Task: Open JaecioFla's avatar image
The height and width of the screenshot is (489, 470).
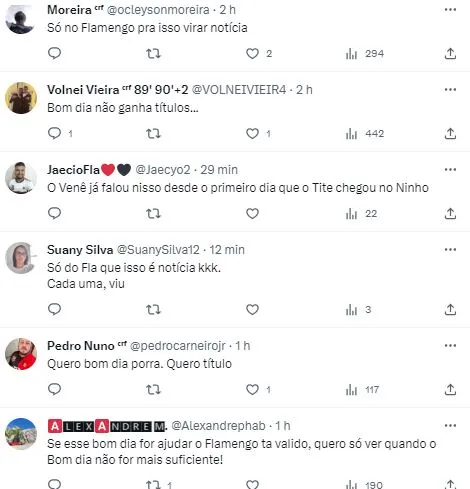Action: [21, 178]
